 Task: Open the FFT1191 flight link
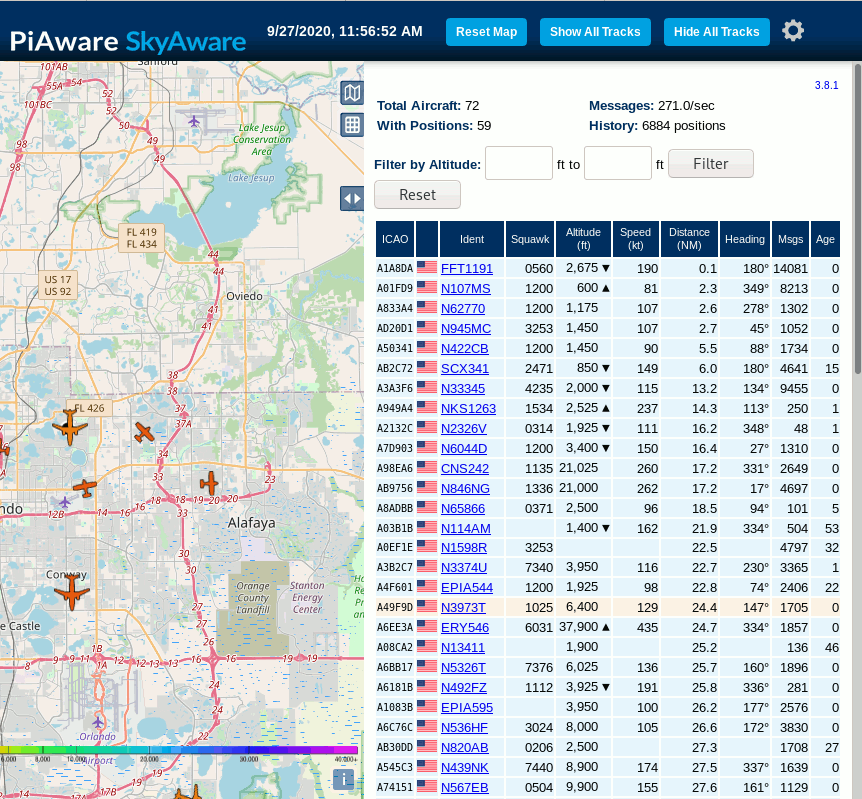pyautogui.click(x=467, y=268)
